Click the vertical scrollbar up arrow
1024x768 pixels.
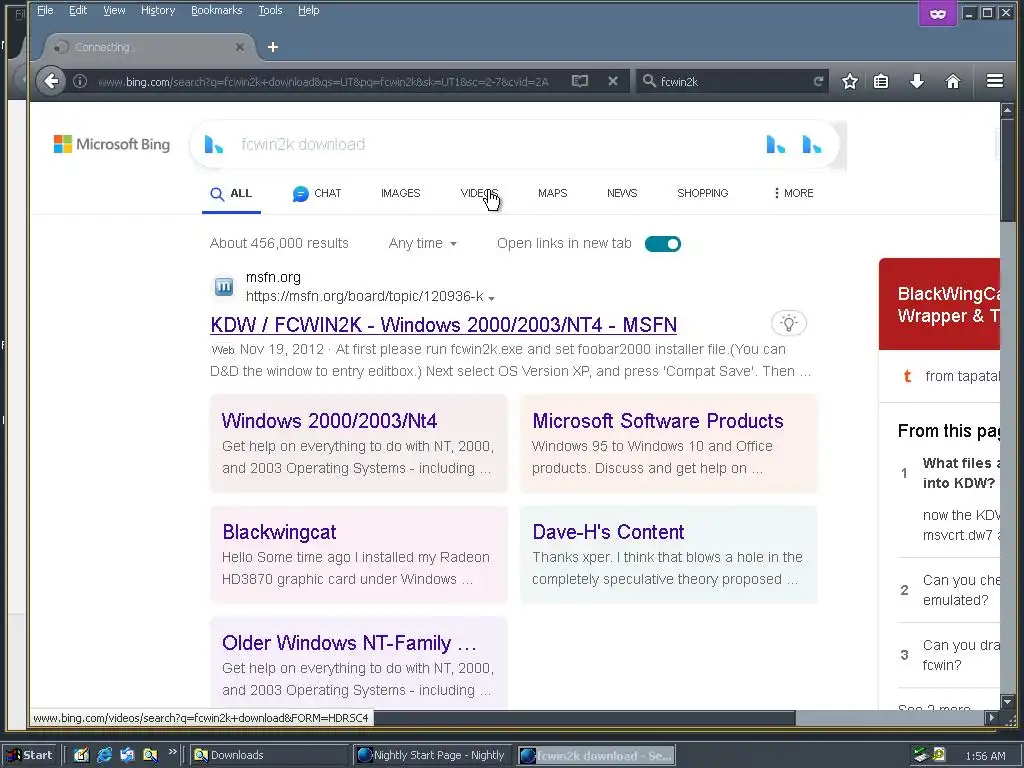pos(1008,110)
